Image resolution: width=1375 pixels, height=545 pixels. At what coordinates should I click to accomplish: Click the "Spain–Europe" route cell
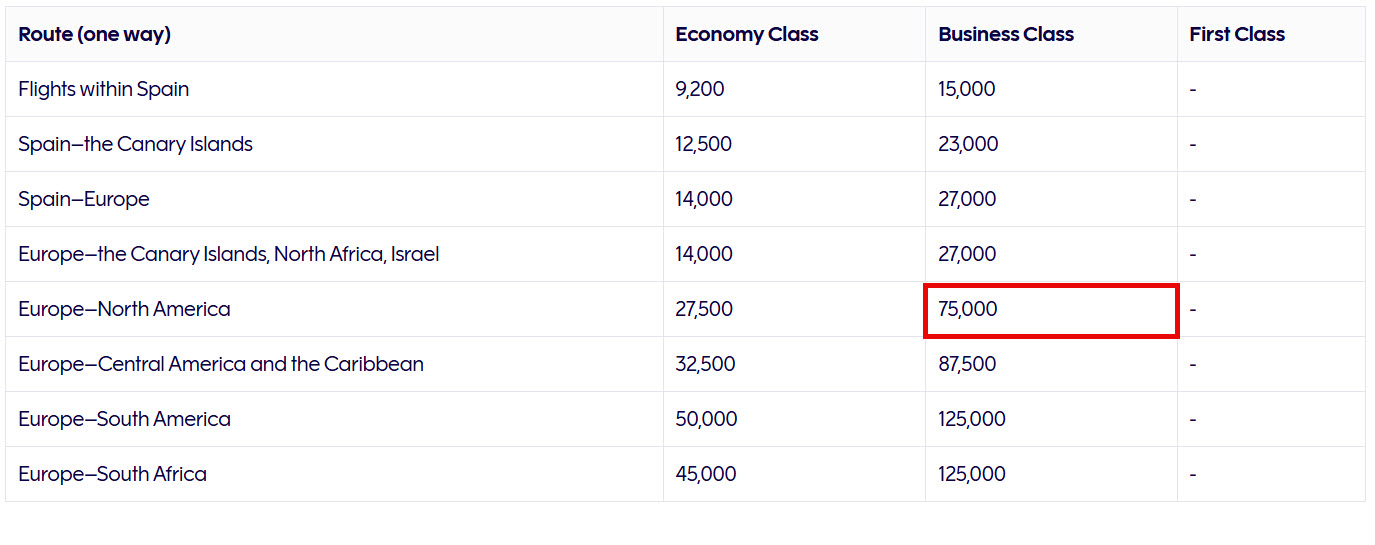pos(84,199)
